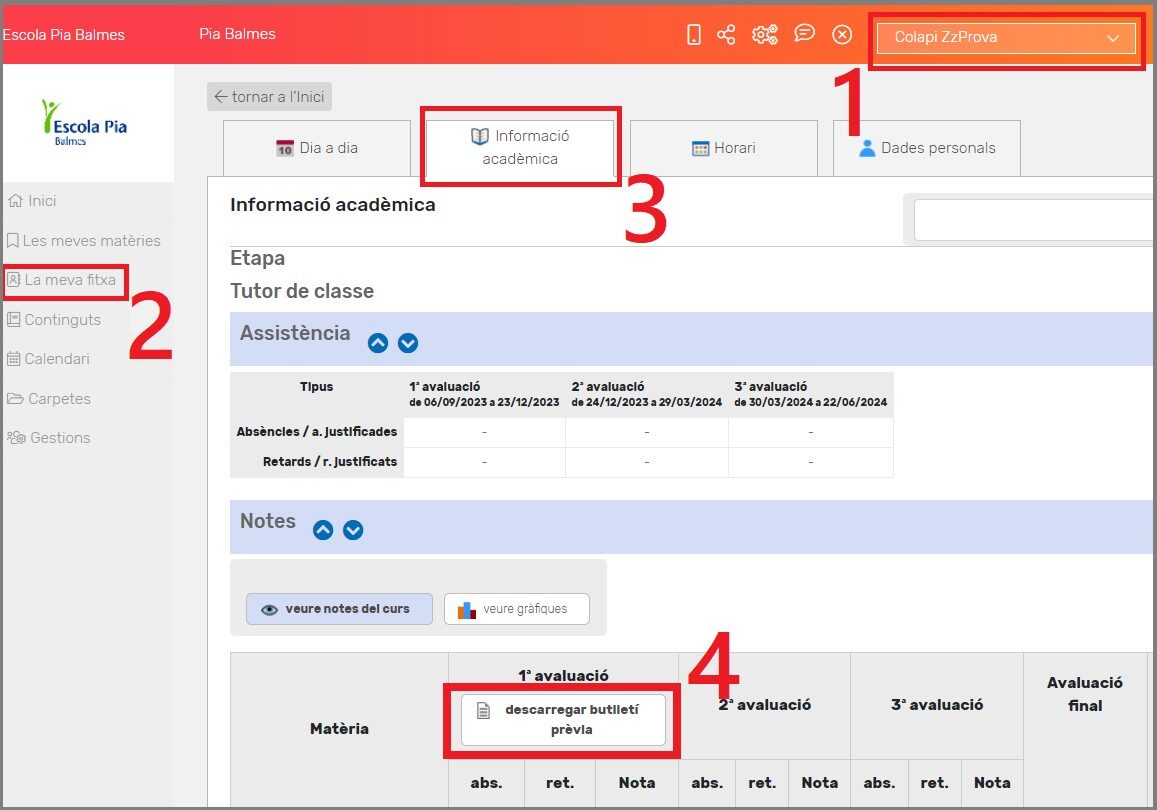This screenshot has width=1157, height=810.
Task: Expand the Notes section with down arrow
Action: [x=353, y=530]
